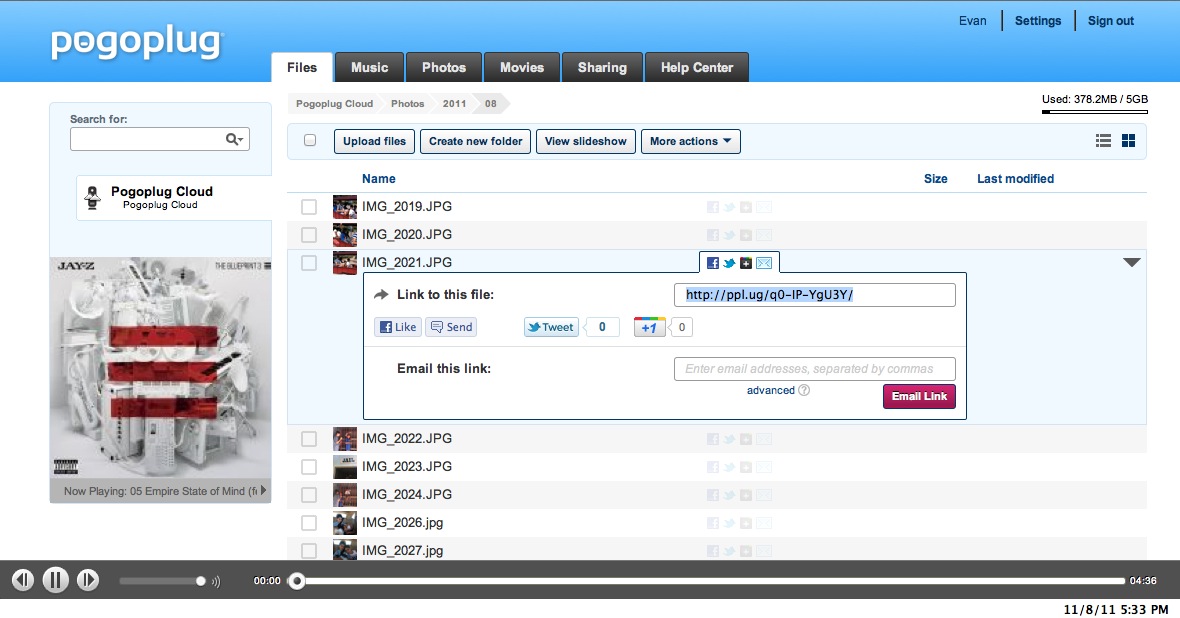Select the IMG_2023.JPG checkbox

coord(309,467)
